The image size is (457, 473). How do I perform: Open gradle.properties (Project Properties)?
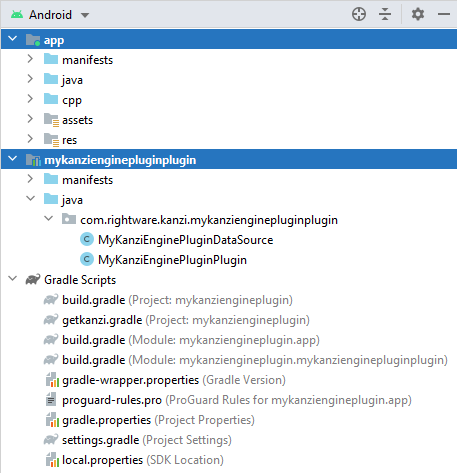tap(158, 420)
